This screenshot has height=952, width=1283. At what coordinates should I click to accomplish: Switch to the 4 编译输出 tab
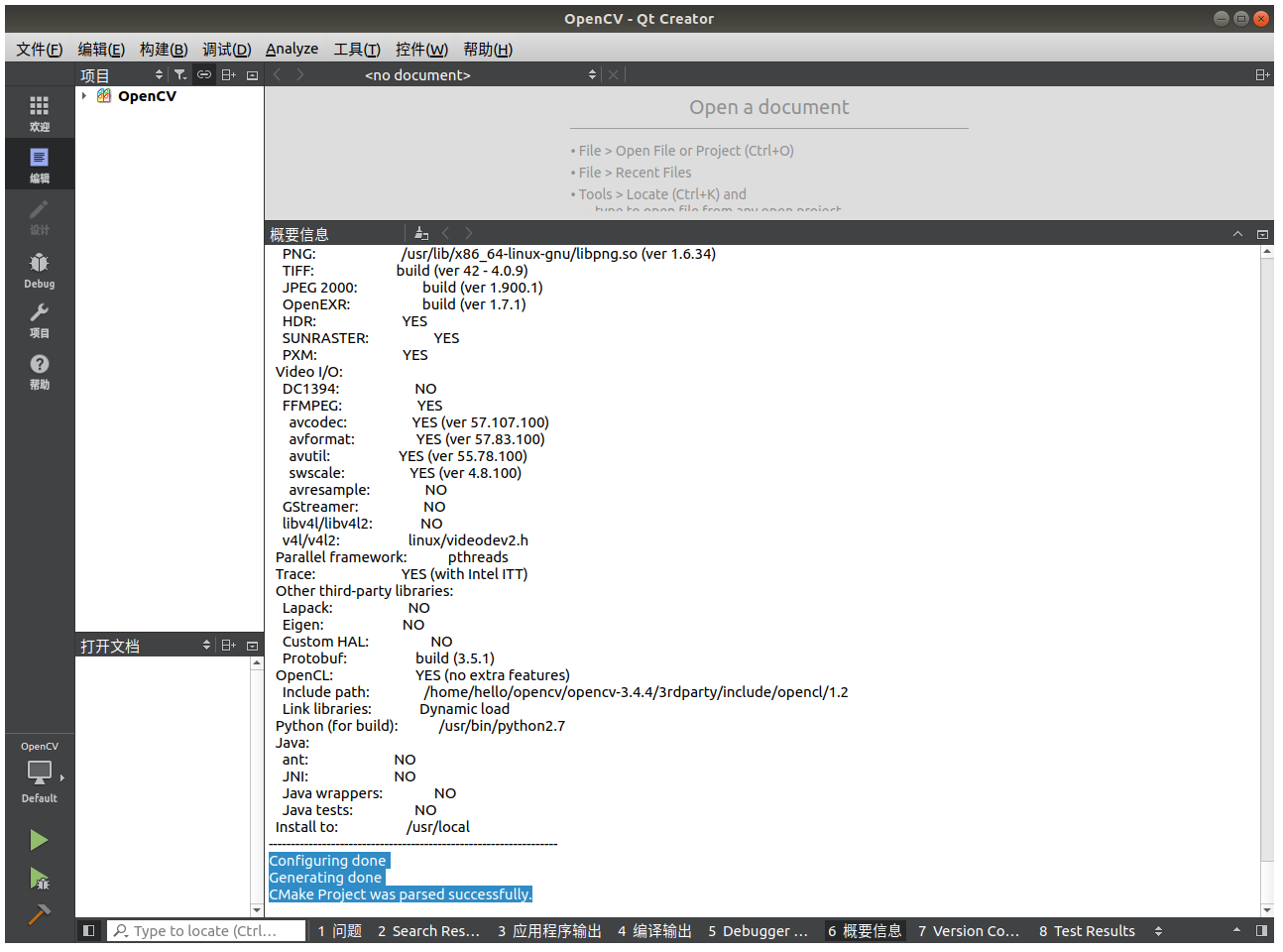[x=654, y=930]
